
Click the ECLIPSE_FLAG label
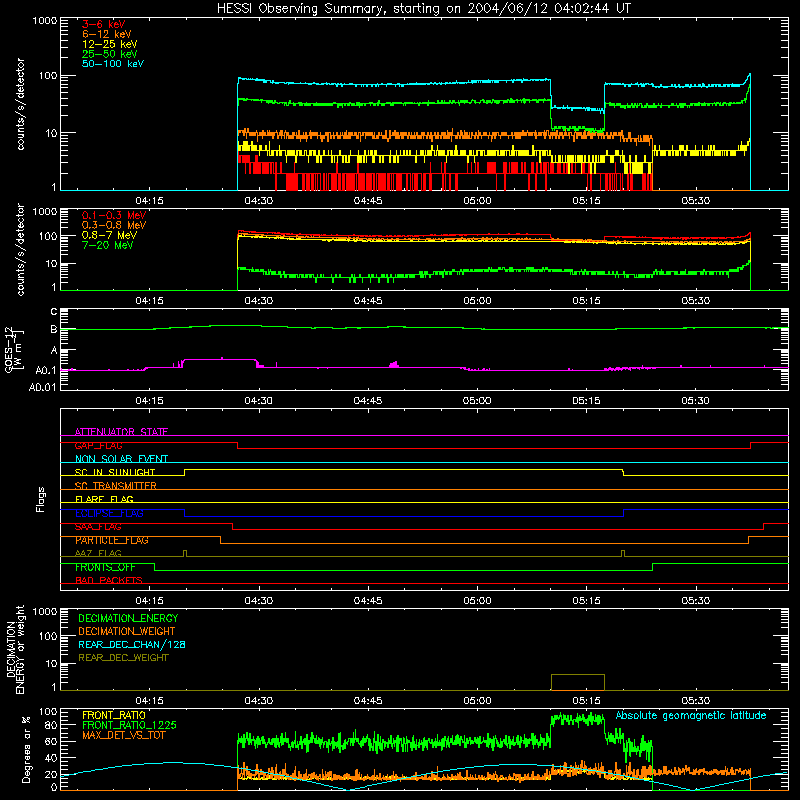(109, 513)
